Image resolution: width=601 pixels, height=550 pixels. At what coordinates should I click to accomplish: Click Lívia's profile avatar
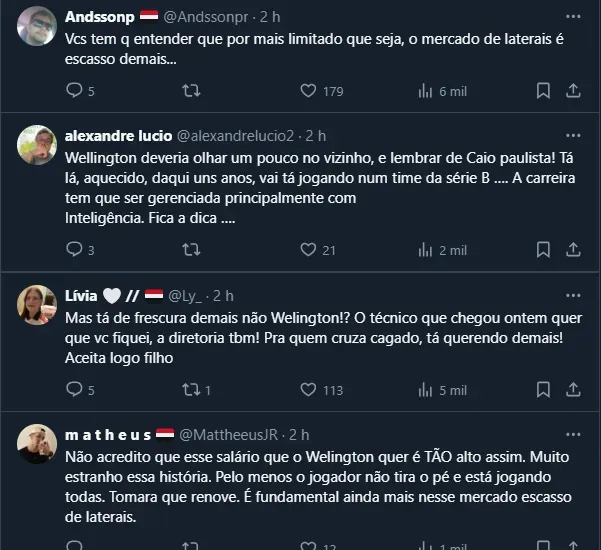pos(37,304)
